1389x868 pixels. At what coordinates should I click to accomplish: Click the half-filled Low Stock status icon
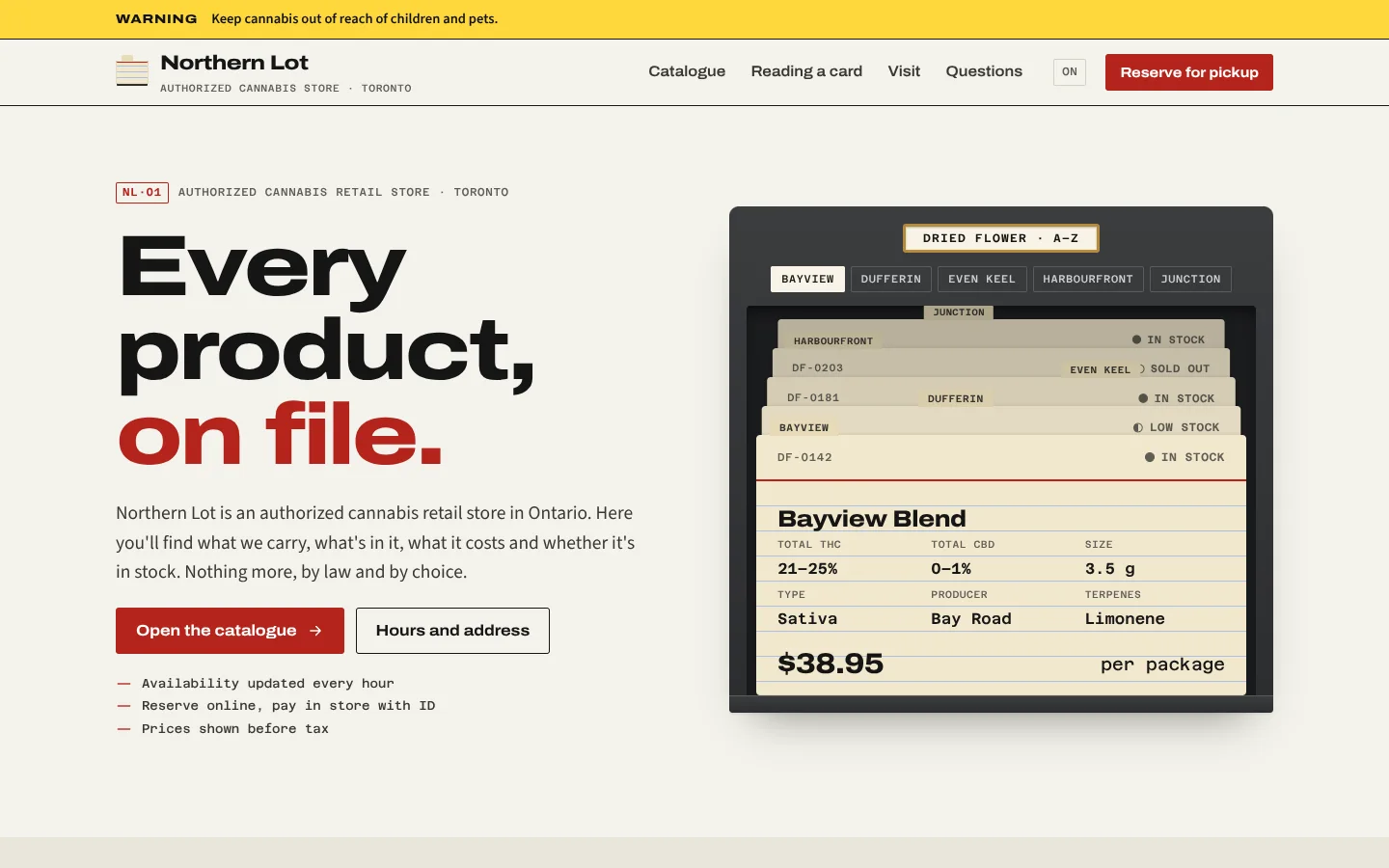tap(1138, 427)
